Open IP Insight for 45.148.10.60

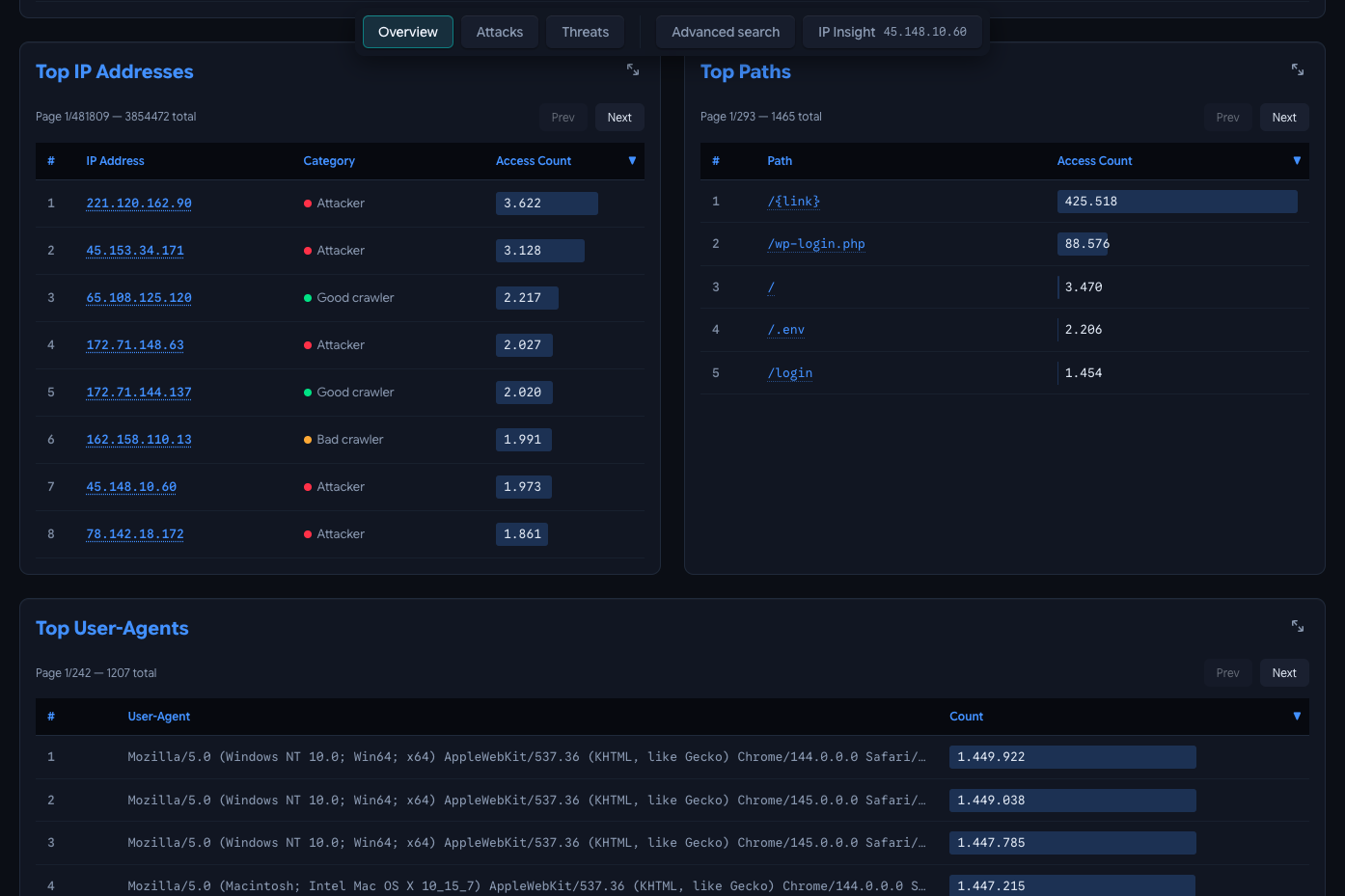892,32
